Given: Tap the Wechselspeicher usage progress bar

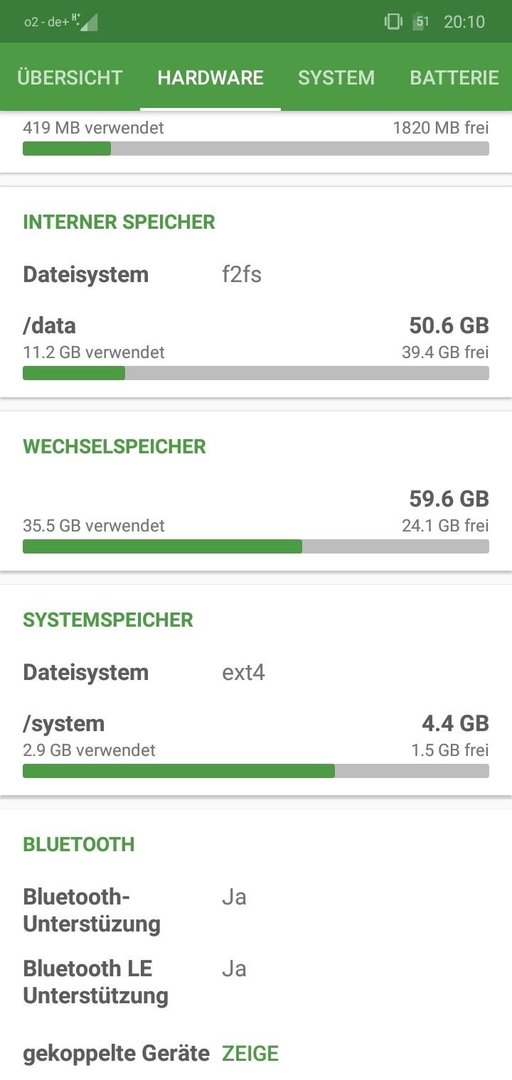Looking at the screenshot, I should tap(256, 547).
